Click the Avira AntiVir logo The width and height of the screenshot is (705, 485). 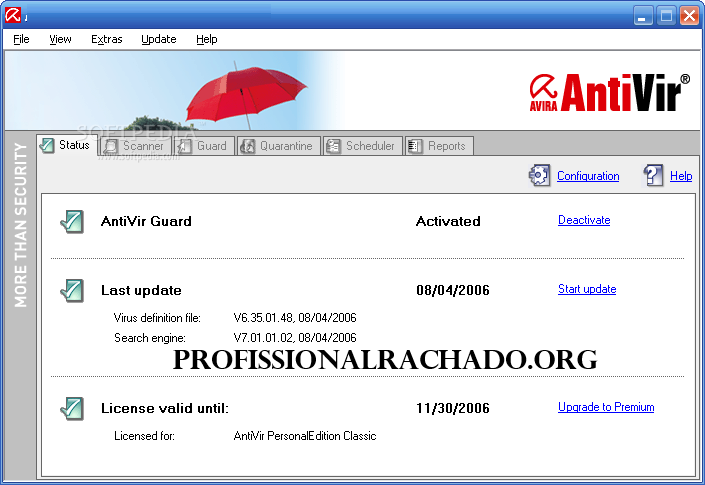(609, 93)
